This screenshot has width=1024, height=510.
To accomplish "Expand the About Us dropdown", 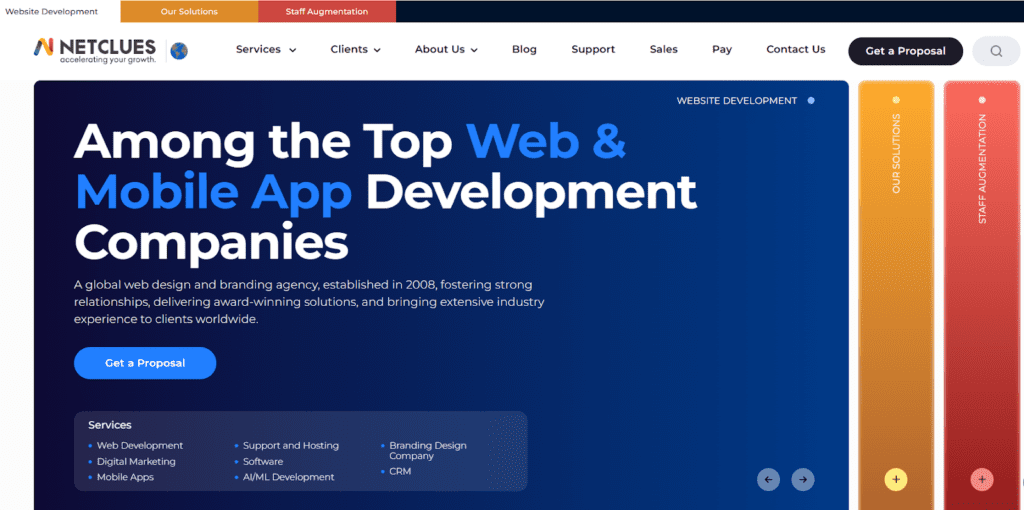I will point(446,50).
